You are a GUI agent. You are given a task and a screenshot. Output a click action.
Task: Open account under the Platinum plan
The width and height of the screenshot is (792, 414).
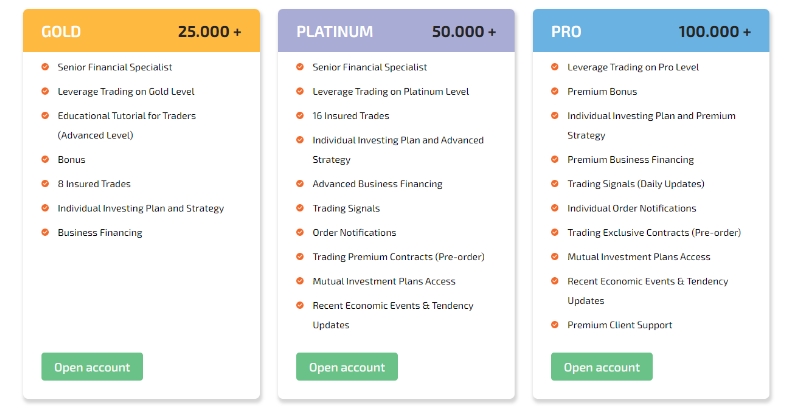(x=347, y=367)
